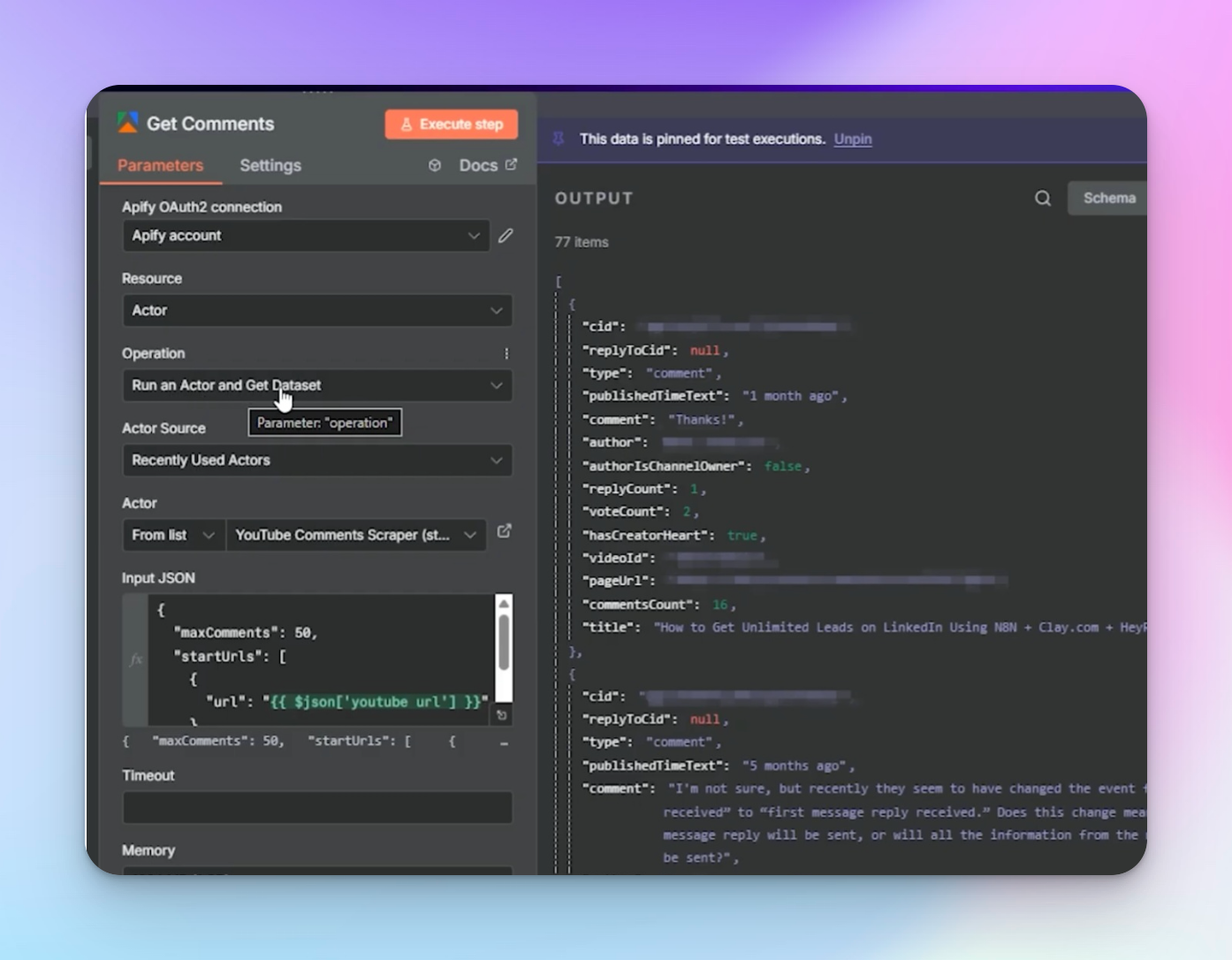Click the Apify logo beside Get Comments
The image size is (1232, 960).
click(x=127, y=123)
